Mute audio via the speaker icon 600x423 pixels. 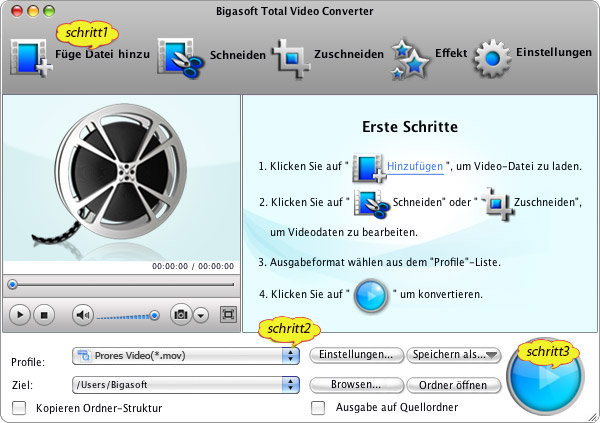pos(83,315)
